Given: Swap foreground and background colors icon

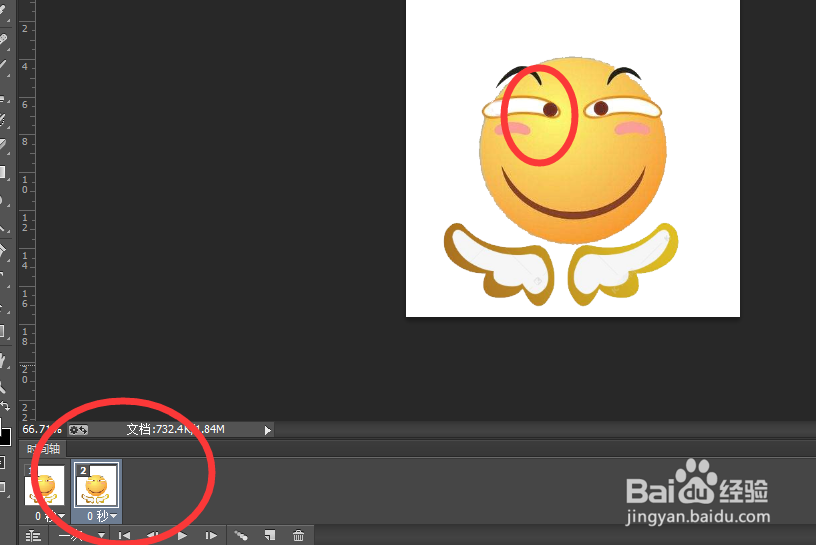Looking at the screenshot, I should 6,406.
